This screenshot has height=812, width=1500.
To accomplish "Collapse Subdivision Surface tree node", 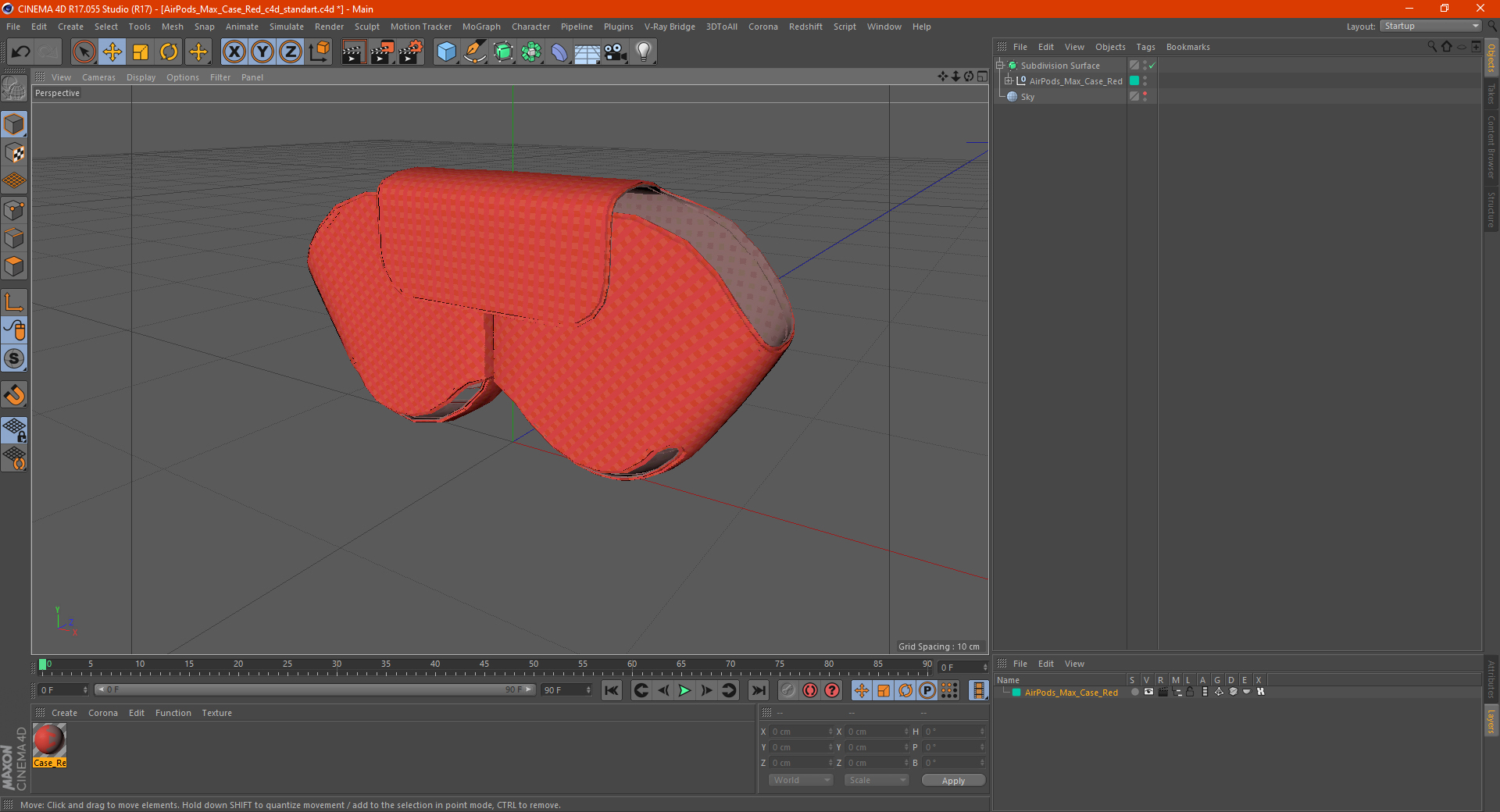I will (999, 65).
